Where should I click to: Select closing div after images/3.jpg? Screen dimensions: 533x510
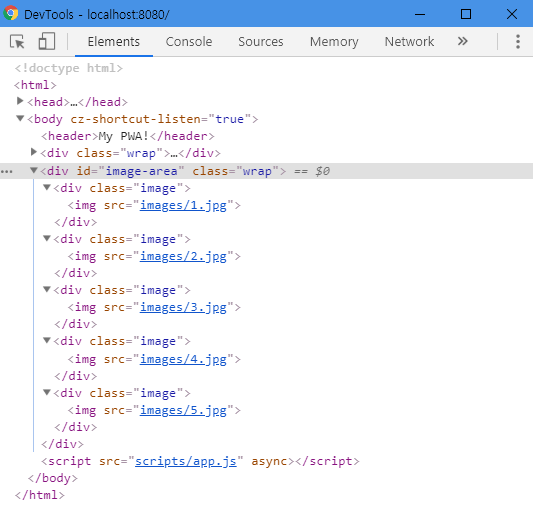coord(75,324)
